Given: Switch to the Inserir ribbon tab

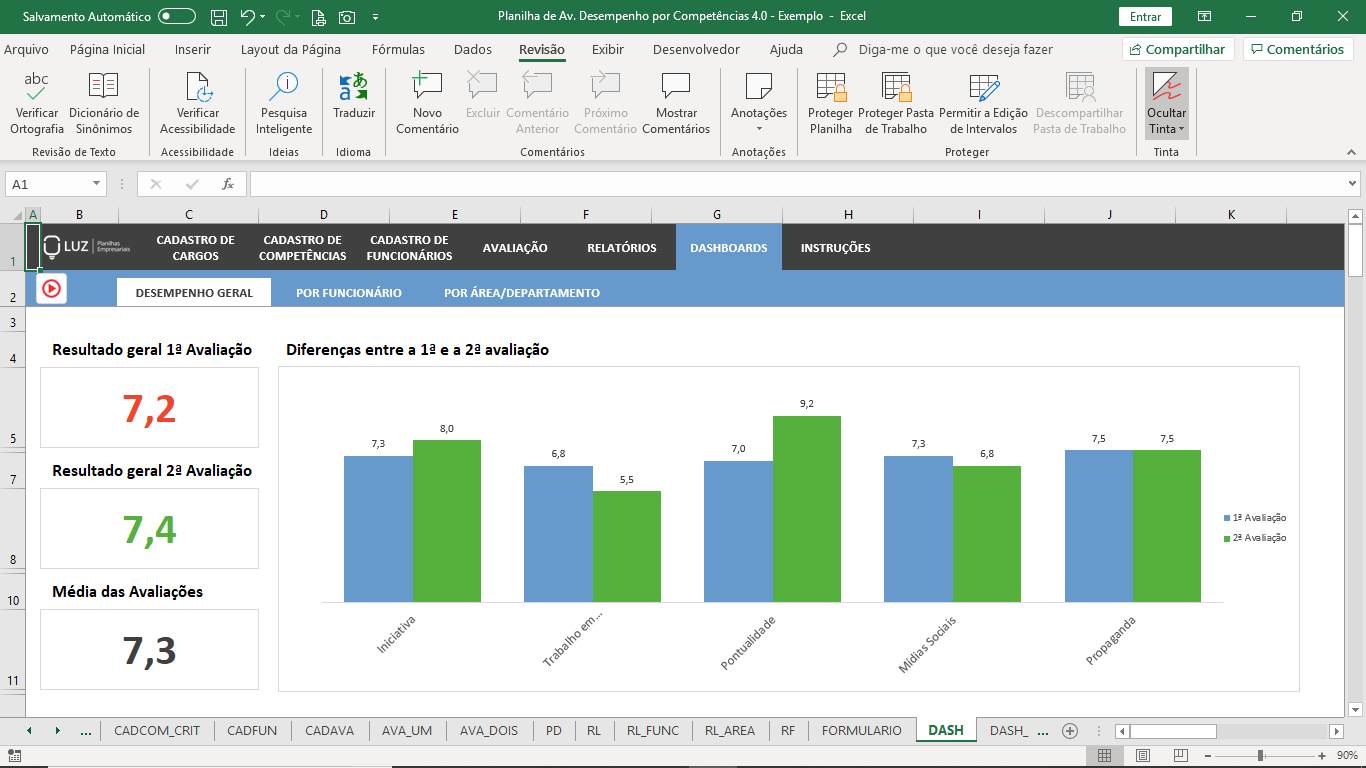Looking at the screenshot, I should coord(193,49).
